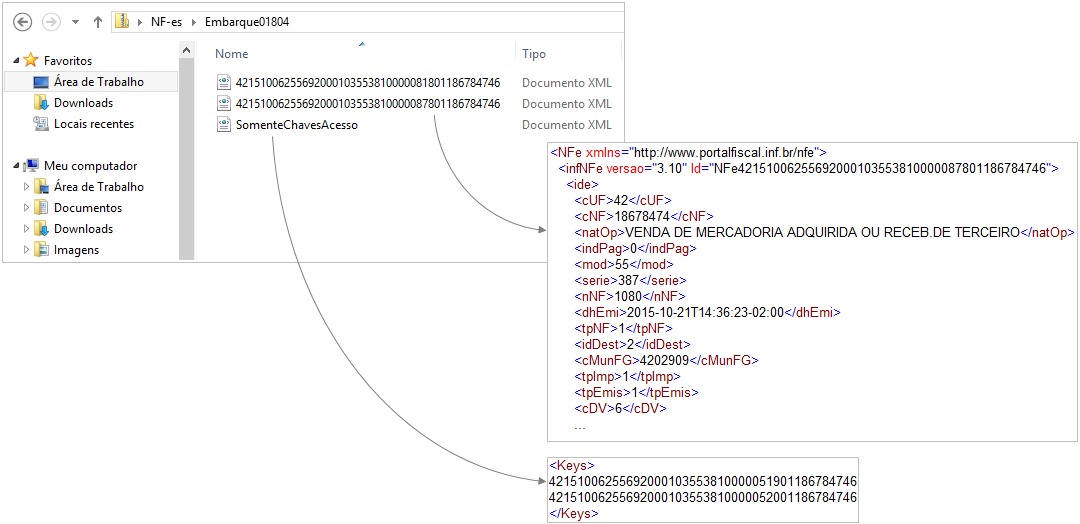Collapse the Favoritos group

coord(17,61)
